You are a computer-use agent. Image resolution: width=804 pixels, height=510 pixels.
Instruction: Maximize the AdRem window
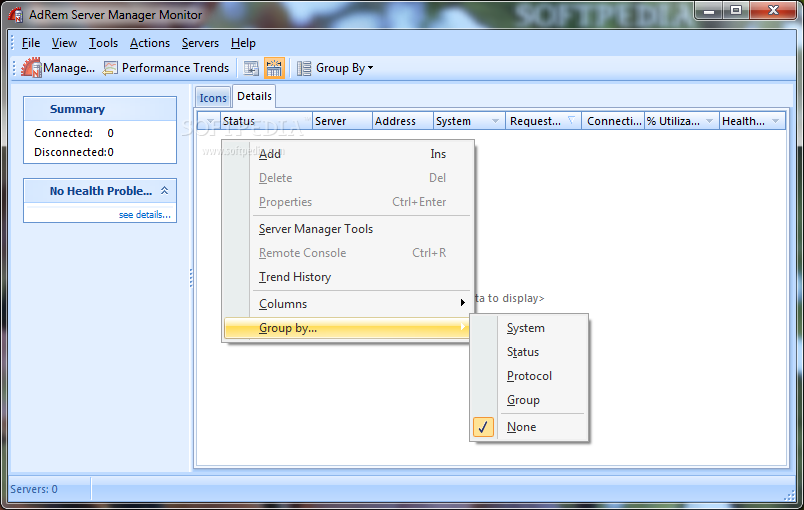736,10
